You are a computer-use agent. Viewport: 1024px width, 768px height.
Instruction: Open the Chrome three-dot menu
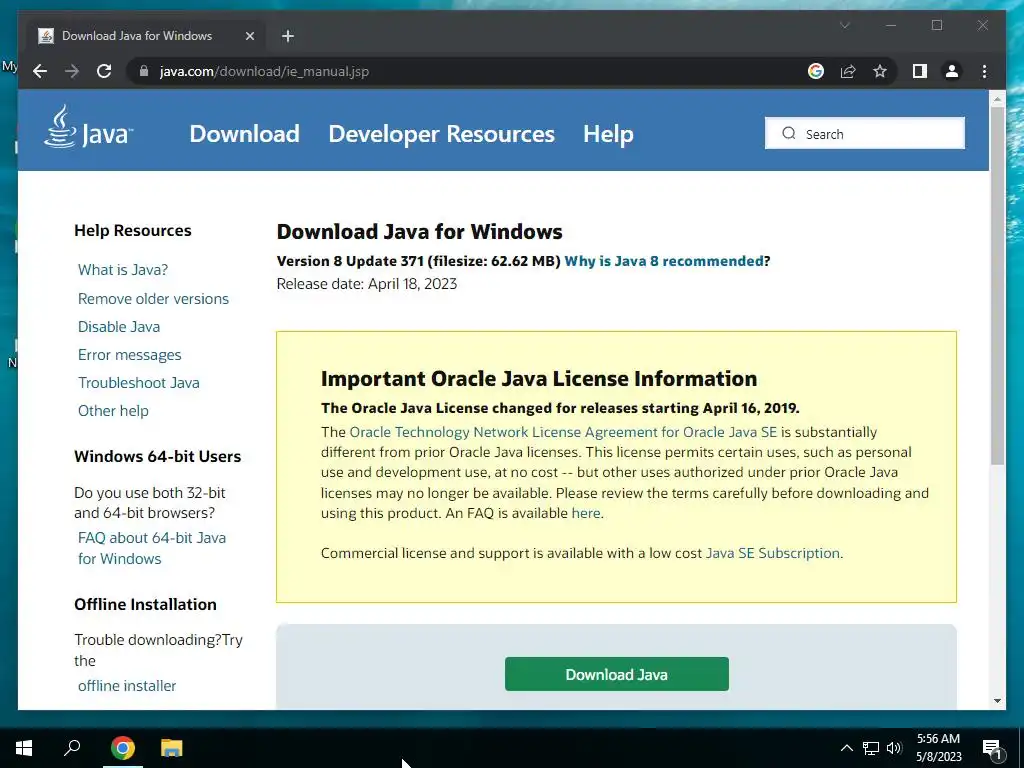(984, 71)
